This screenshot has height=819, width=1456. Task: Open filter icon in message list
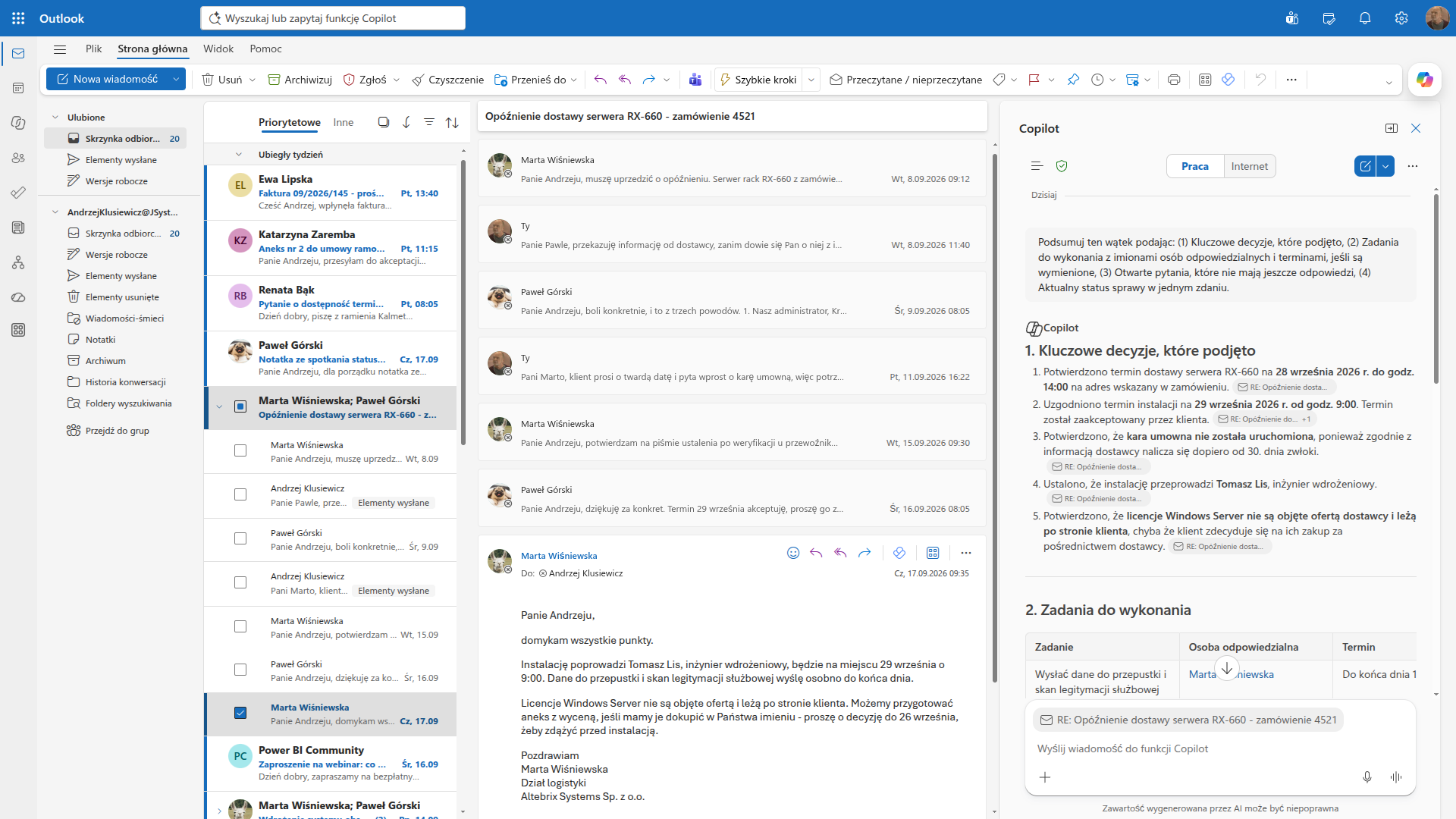tap(429, 122)
